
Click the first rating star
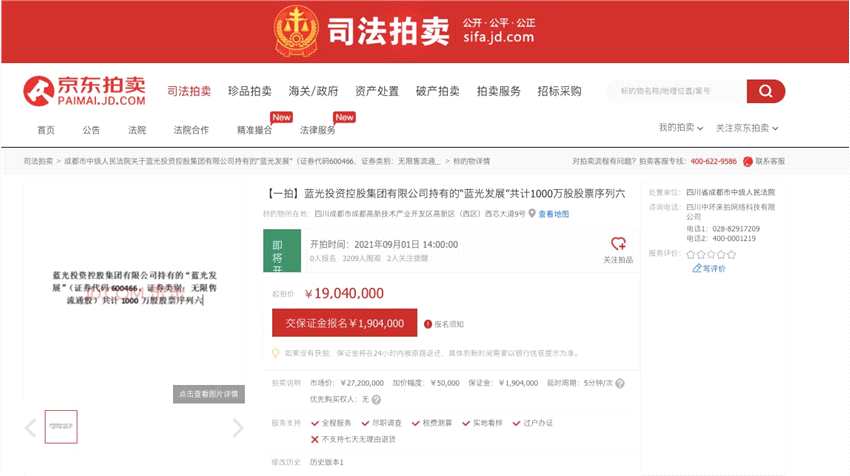[691, 254]
